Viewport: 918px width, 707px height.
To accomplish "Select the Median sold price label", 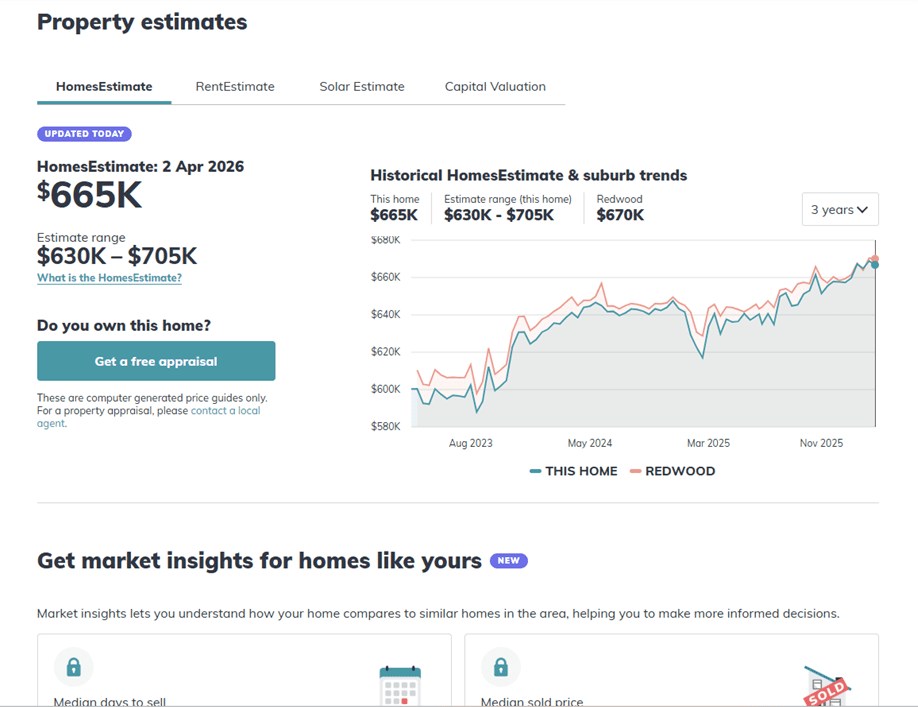I will pos(532,702).
